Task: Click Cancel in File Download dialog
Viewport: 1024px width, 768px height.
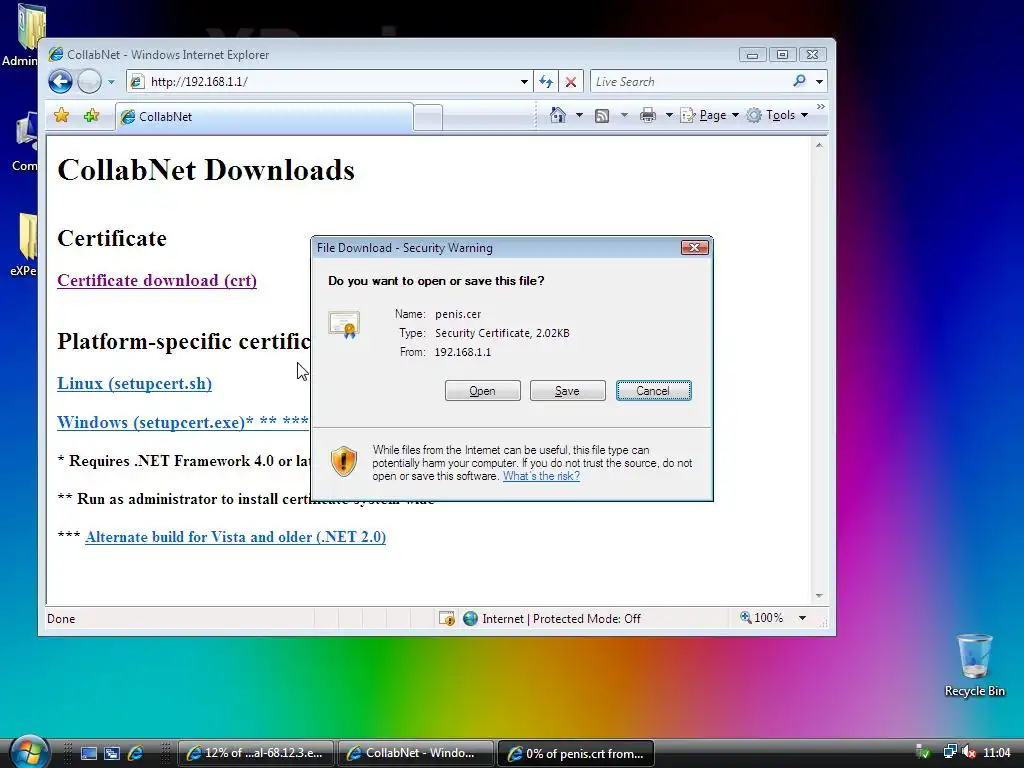Action: click(654, 391)
